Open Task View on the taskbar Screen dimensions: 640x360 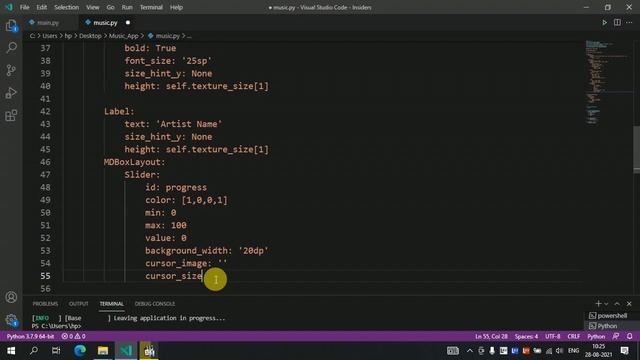pyautogui.click(x=56, y=351)
